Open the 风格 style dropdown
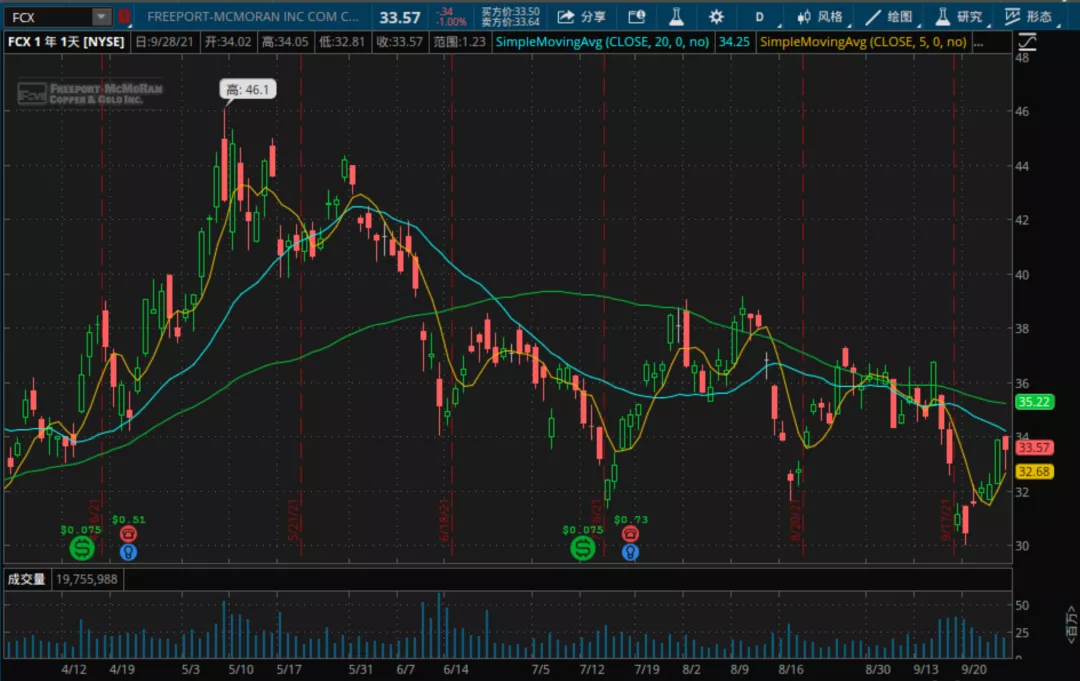1080x681 pixels. point(820,16)
